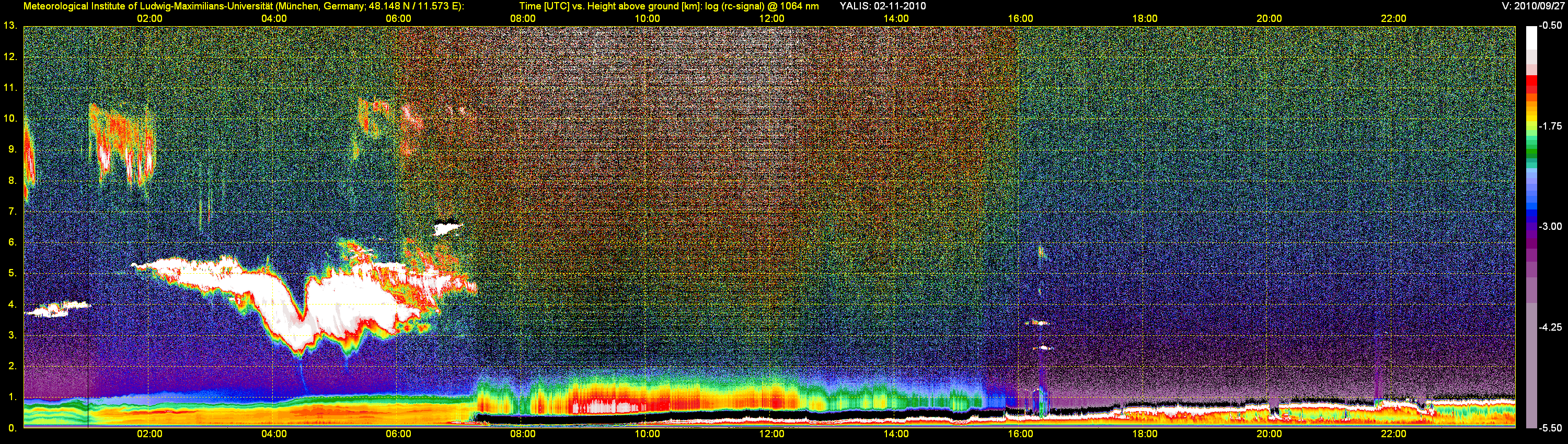Click the '7.' height axis label
This screenshot has width=1568, height=444.
(12, 211)
